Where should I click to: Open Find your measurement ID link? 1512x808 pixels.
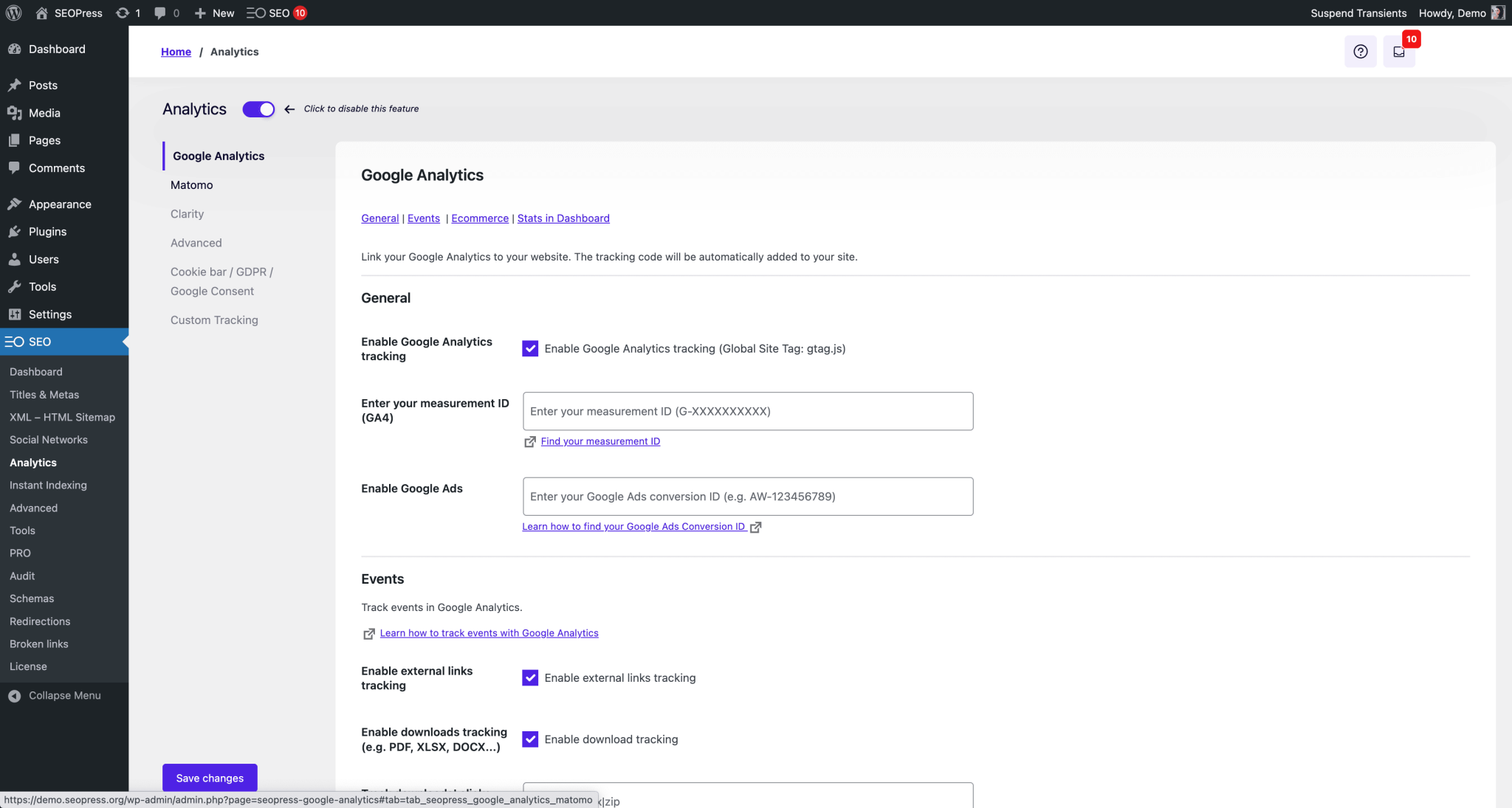600,441
